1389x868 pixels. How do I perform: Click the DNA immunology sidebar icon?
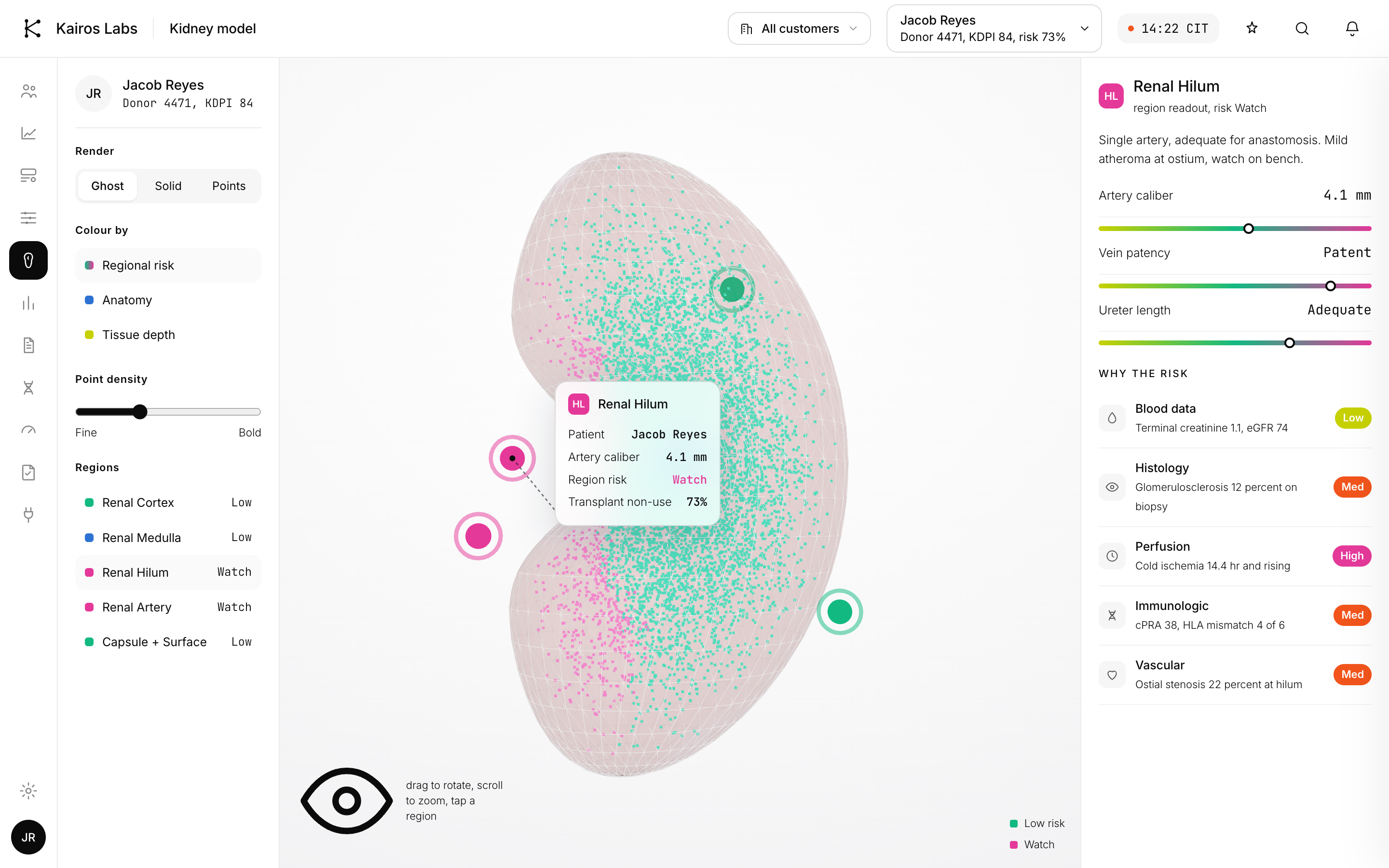(x=28, y=388)
